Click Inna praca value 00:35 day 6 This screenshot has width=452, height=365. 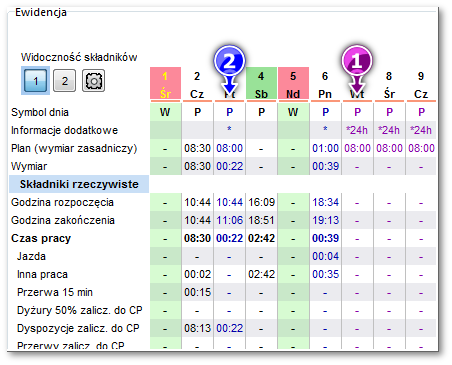tap(325, 274)
